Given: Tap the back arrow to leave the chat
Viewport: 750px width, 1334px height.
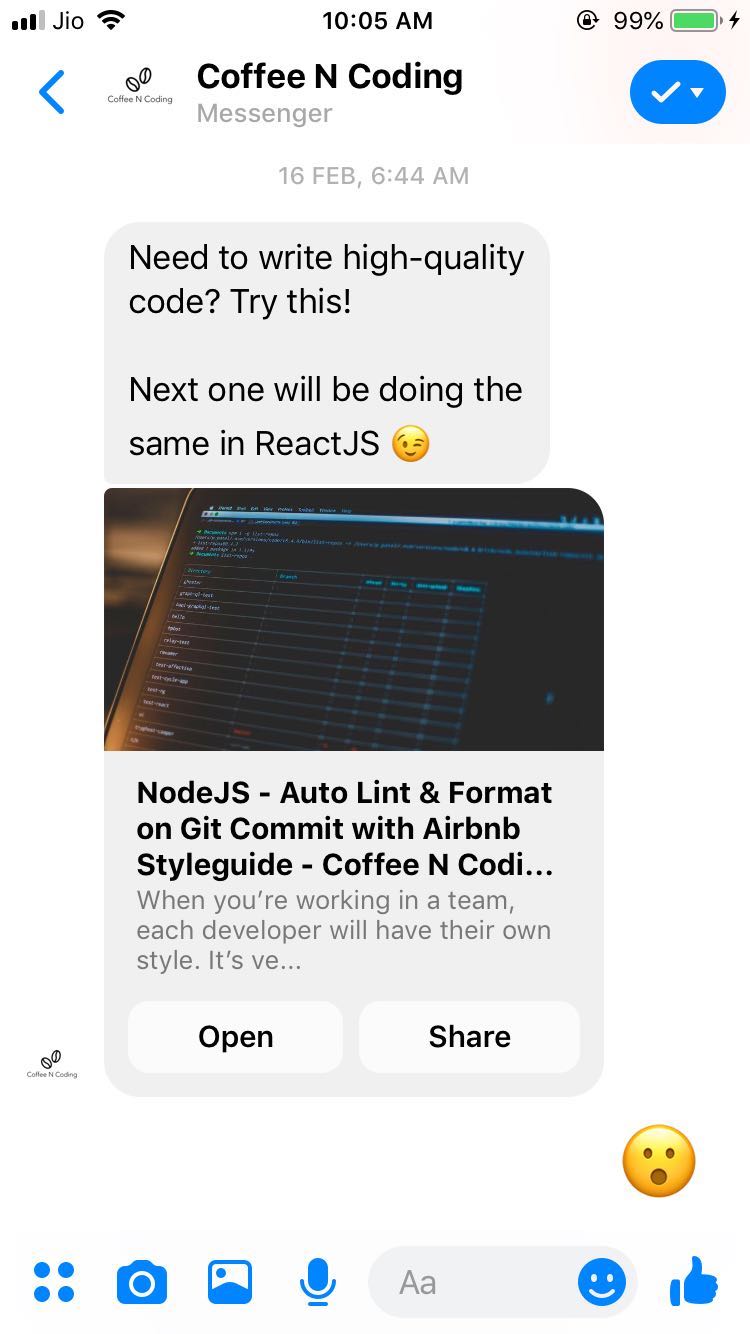Looking at the screenshot, I should [x=52, y=93].
